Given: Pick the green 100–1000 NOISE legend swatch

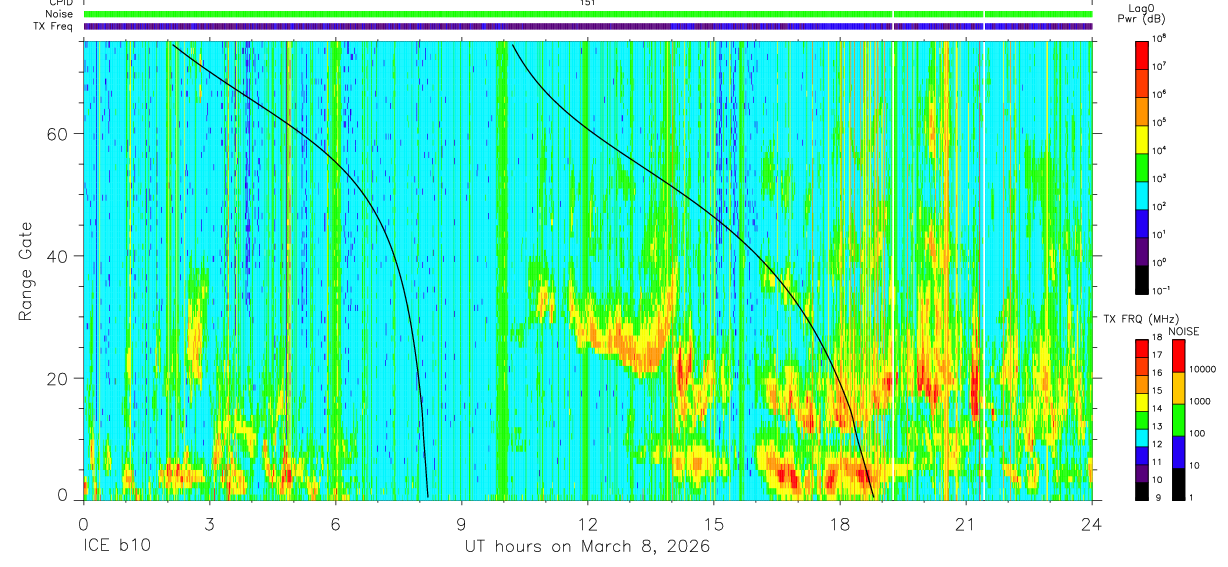Looking at the screenshot, I should [1177, 420].
